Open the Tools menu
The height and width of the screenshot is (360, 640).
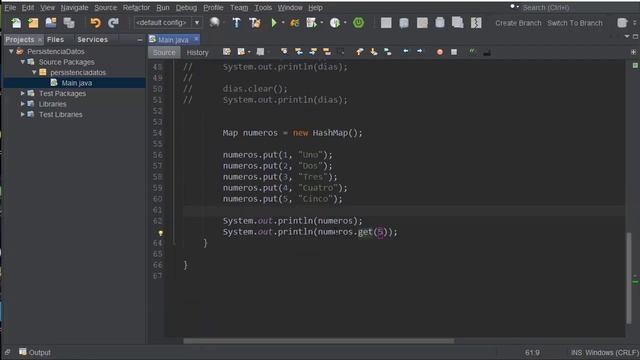(x=263, y=8)
